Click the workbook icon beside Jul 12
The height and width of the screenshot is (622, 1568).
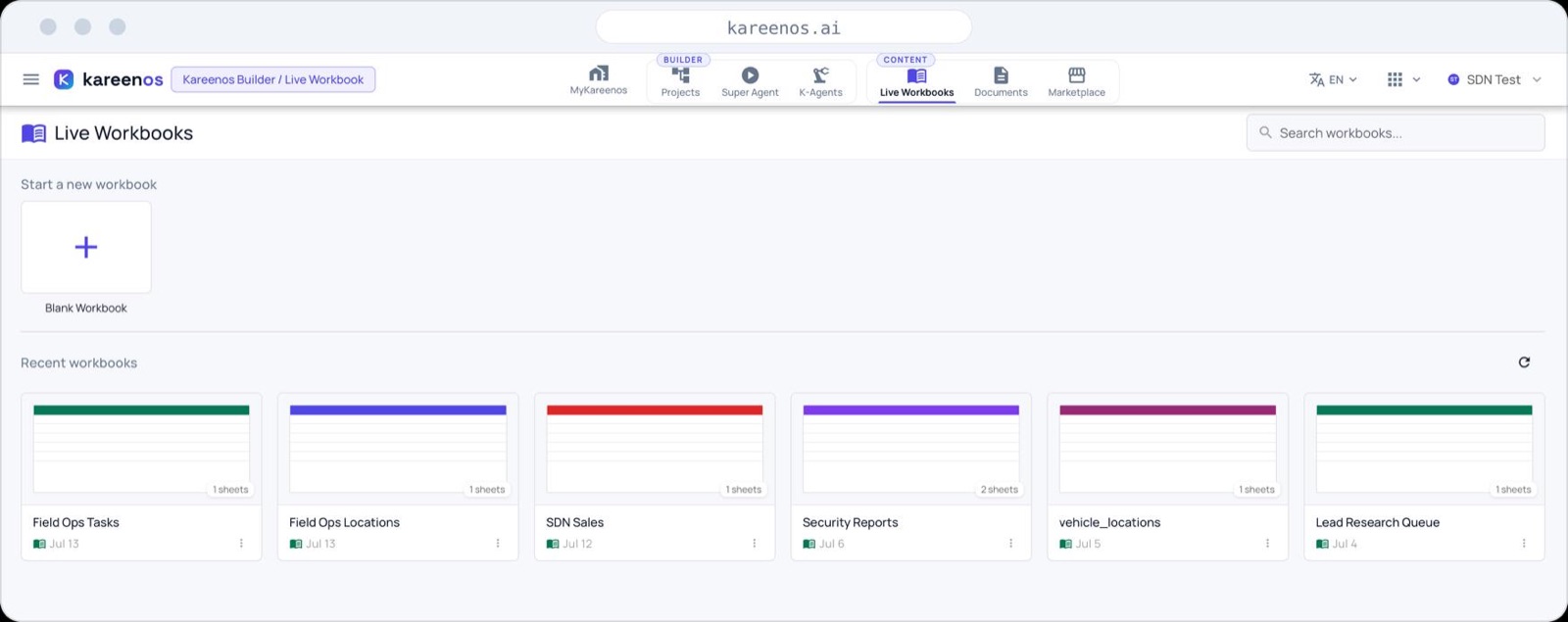click(553, 544)
